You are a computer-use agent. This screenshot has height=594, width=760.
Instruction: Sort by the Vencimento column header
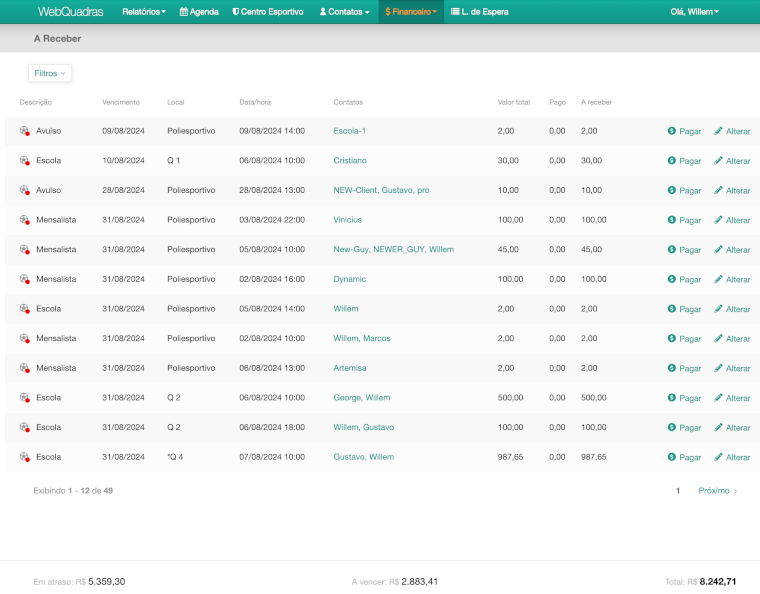pos(121,102)
